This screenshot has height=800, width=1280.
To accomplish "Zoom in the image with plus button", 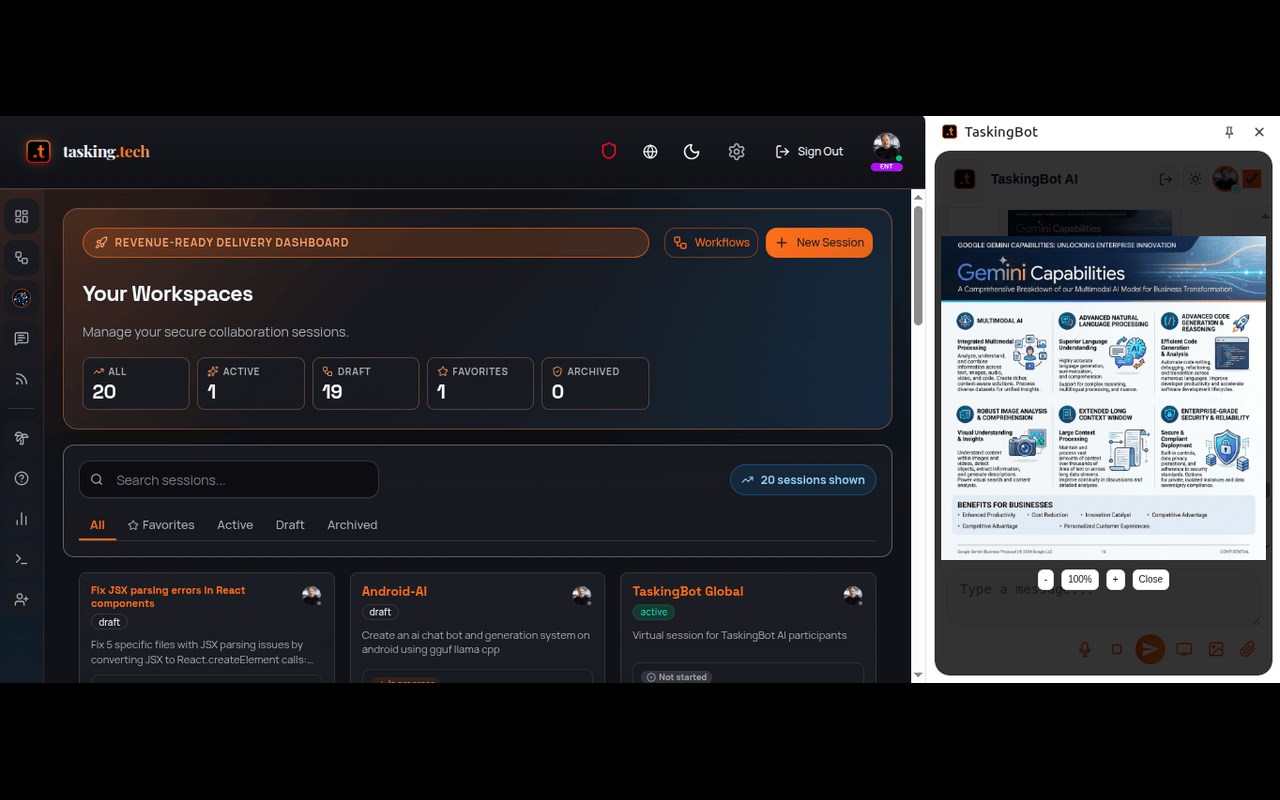I will tap(1115, 579).
